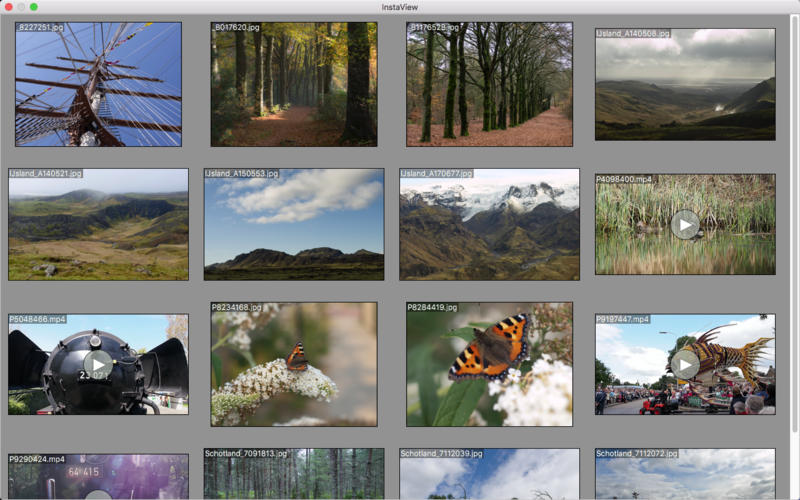The image size is (800, 500).
Task: Play the P4098400.mp4 reeds video
Action: [x=684, y=224]
